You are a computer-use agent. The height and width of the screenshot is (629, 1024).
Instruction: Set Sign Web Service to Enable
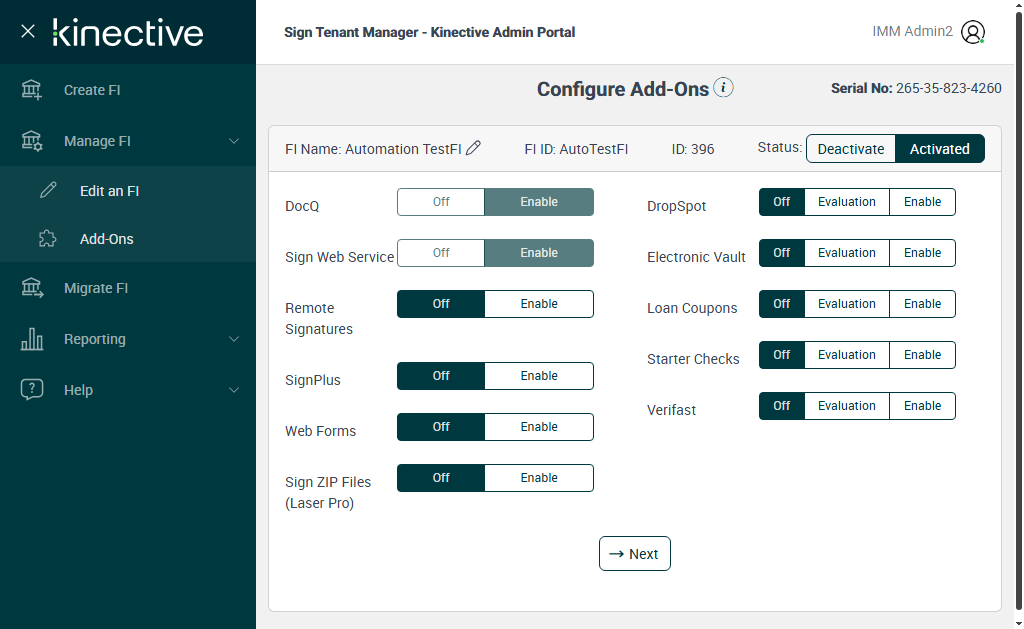tap(539, 253)
